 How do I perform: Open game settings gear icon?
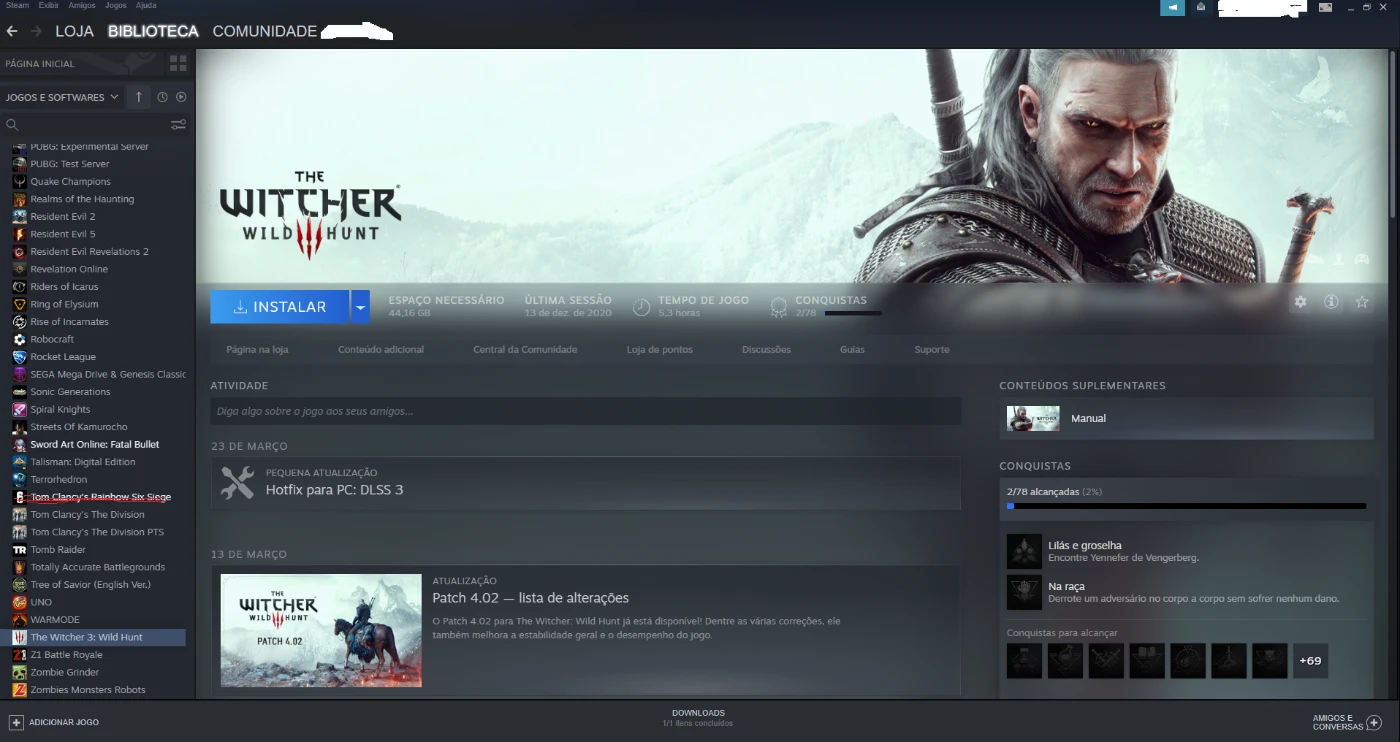click(1300, 301)
